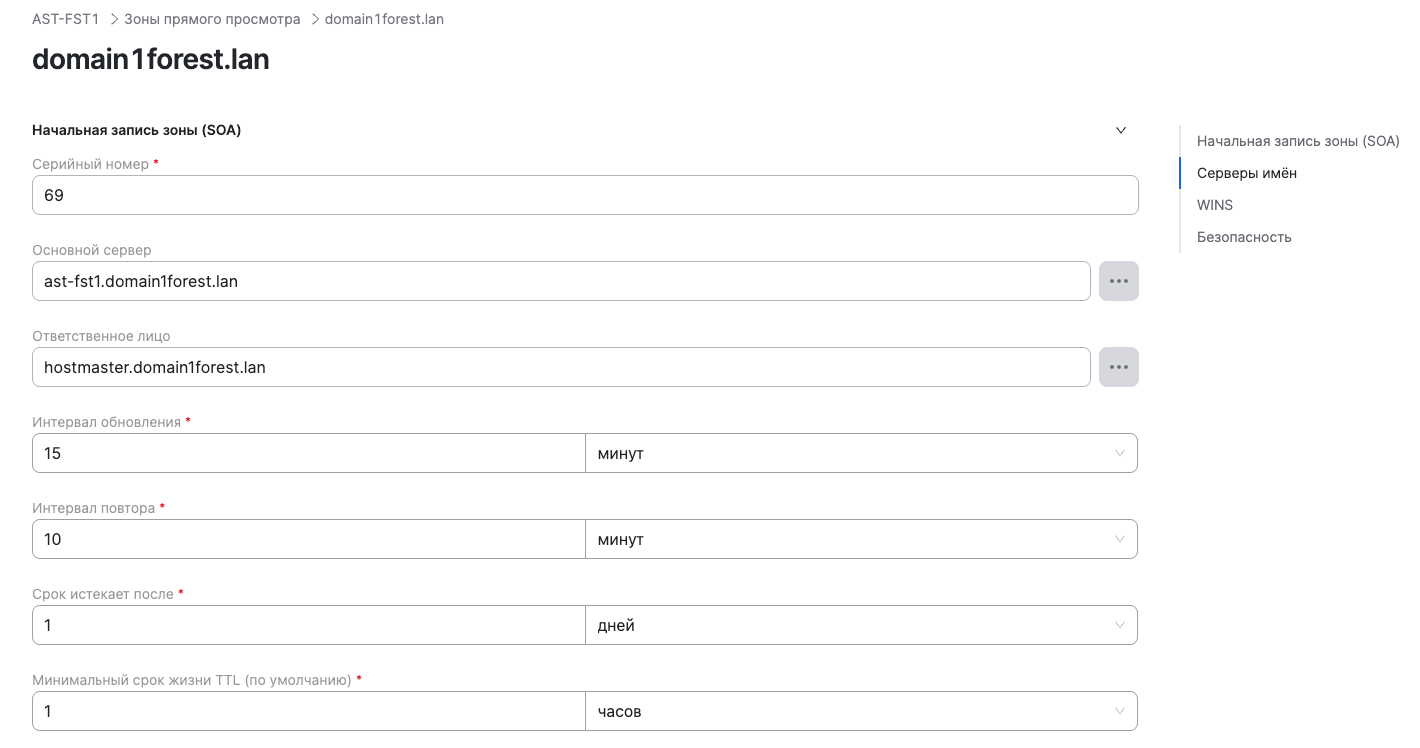Viewport: 1420px width, 748px height.
Task: Click the domain1forest.lan breadcrumb item
Action: 383,18
